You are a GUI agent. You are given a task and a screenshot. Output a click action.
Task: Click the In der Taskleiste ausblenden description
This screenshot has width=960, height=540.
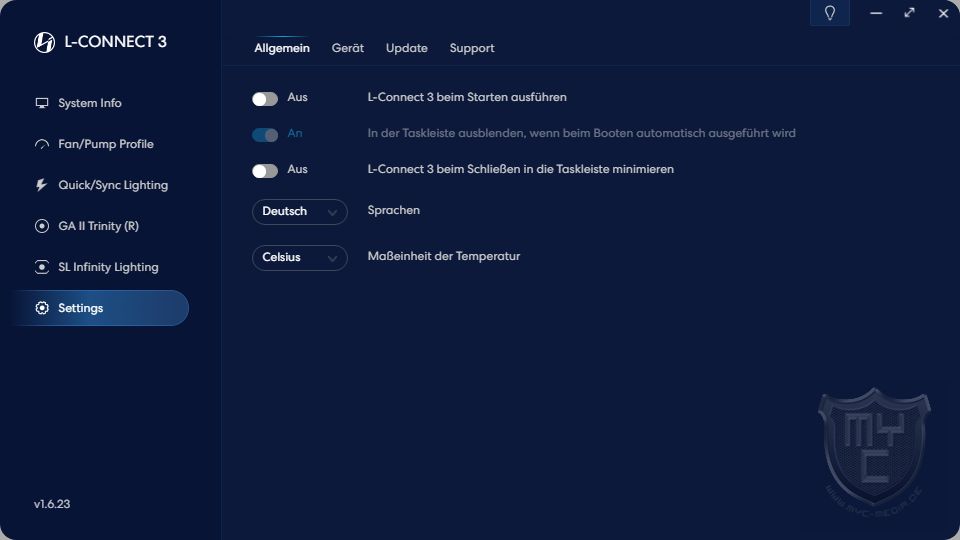(x=582, y=133)
